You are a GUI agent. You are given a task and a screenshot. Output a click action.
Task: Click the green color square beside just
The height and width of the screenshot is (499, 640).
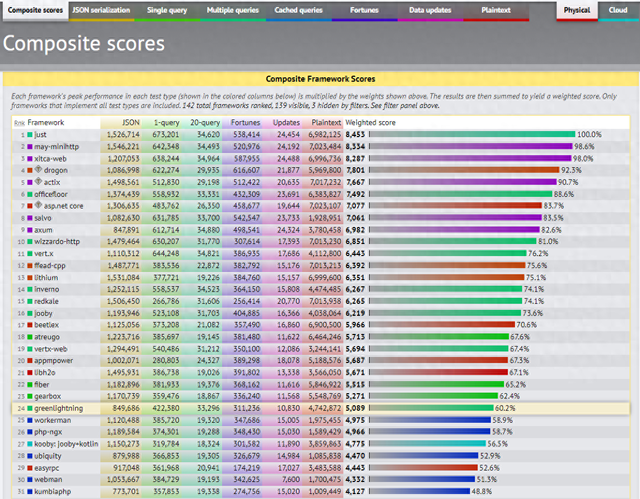tap(31, 134)
